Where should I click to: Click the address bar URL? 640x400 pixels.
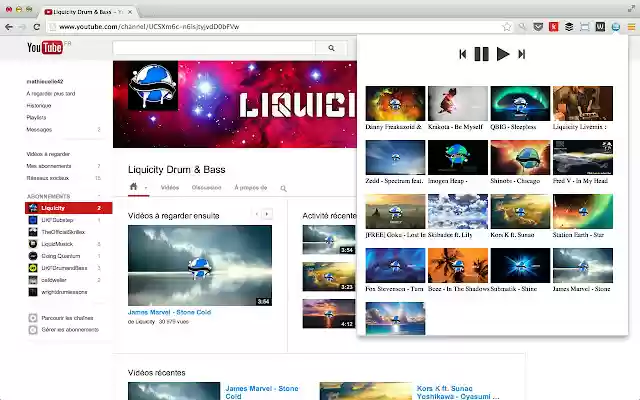[149, 27]
